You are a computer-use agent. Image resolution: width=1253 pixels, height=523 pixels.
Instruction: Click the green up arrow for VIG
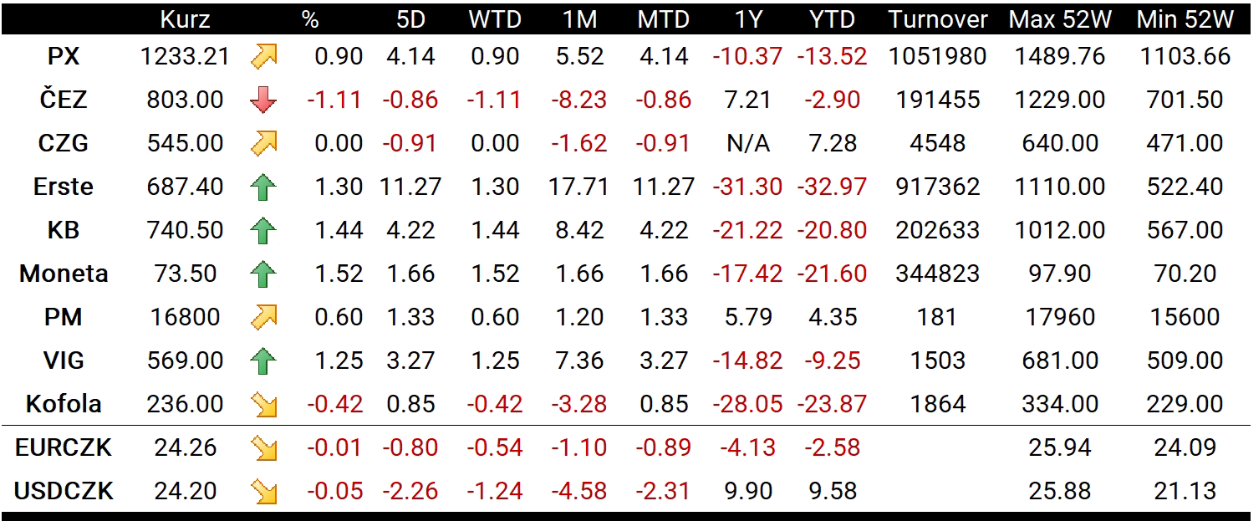coord(264,361)
